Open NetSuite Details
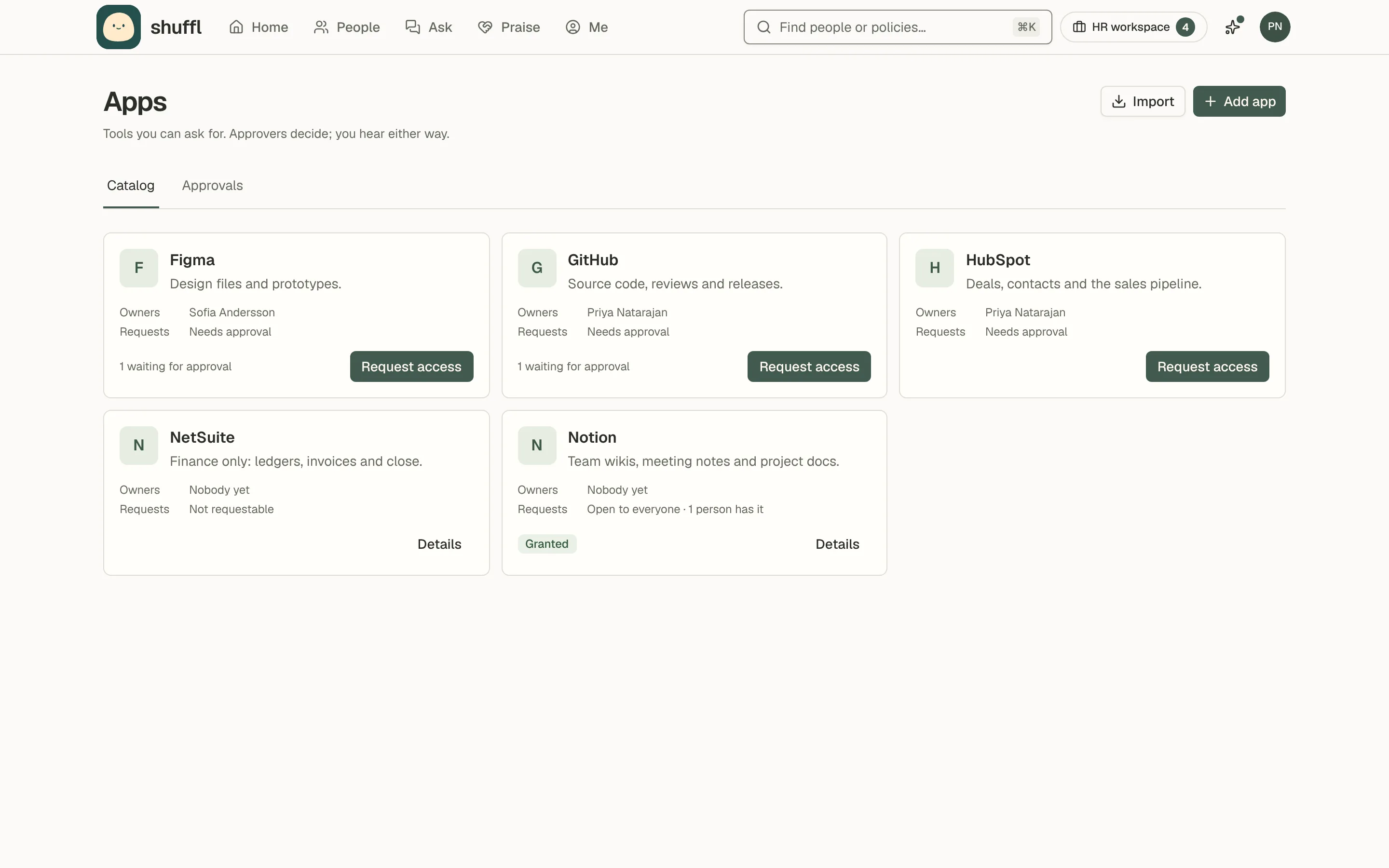Viewport: 1389px width, 868px height. pos(439,544)
